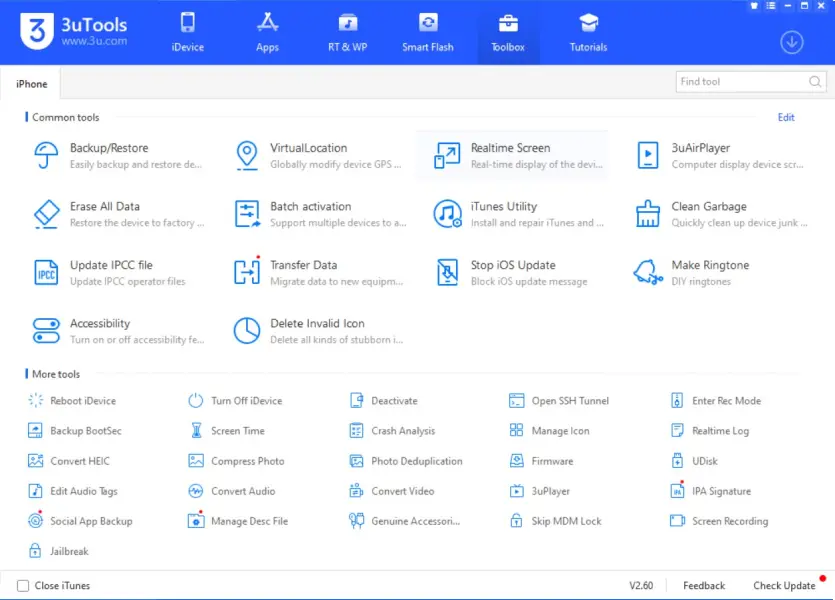Screen dimensions: 835x600
Task: Open the list menu icon in title bar
Action: pos(771,6)
